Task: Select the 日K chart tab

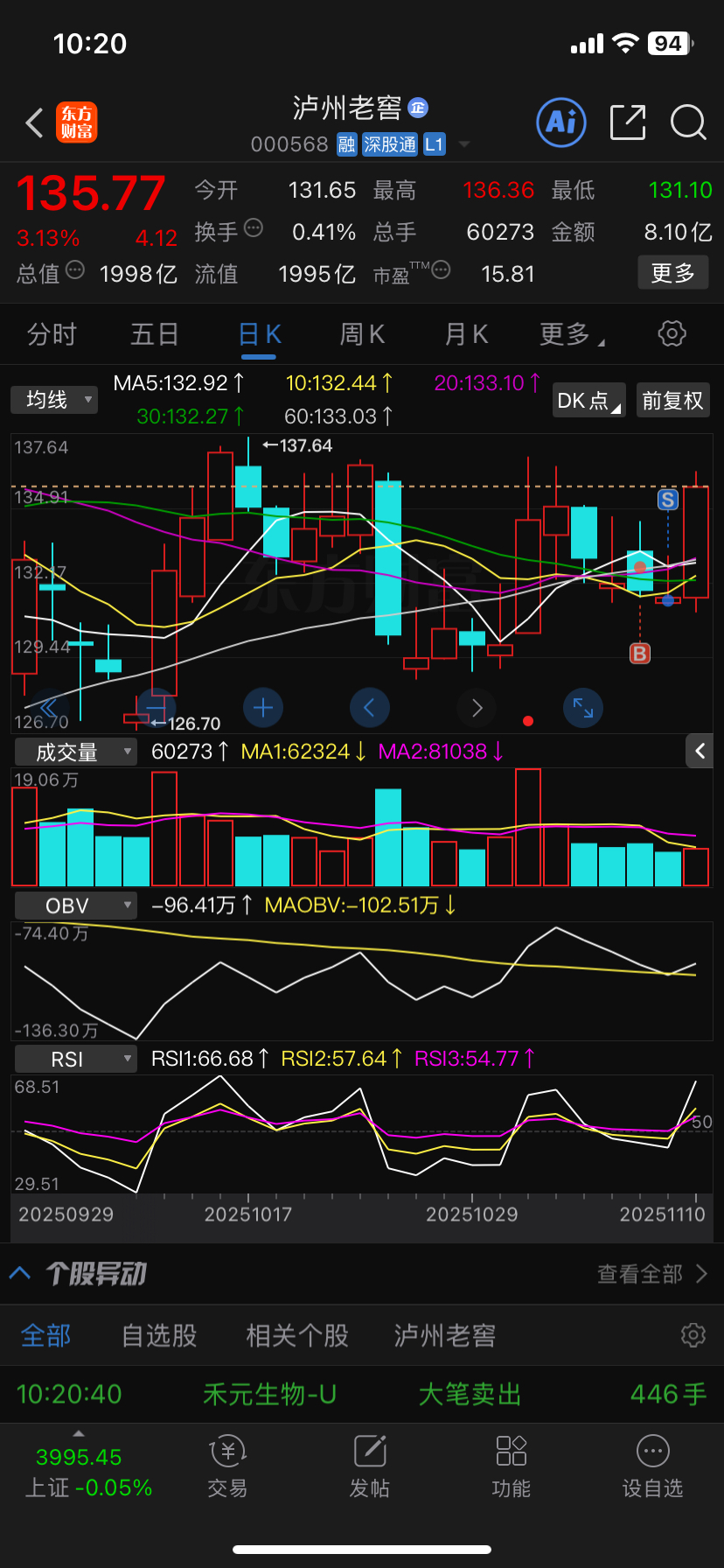Action: 260,333
